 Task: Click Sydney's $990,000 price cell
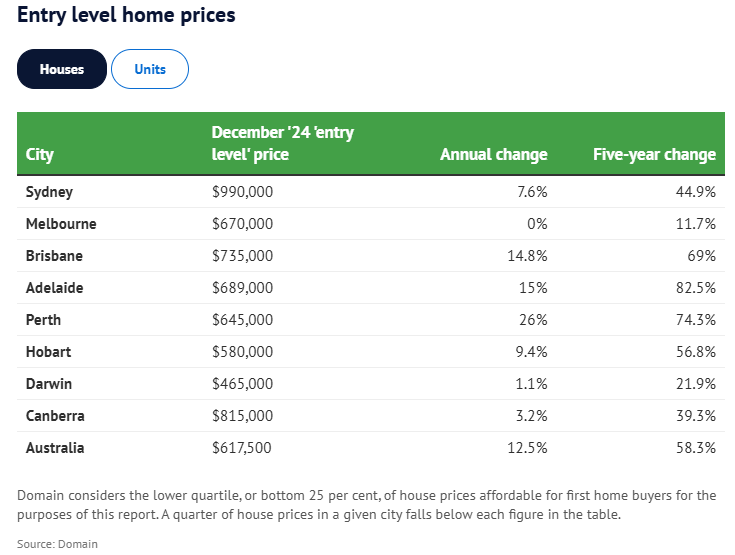tap(242, 192)
